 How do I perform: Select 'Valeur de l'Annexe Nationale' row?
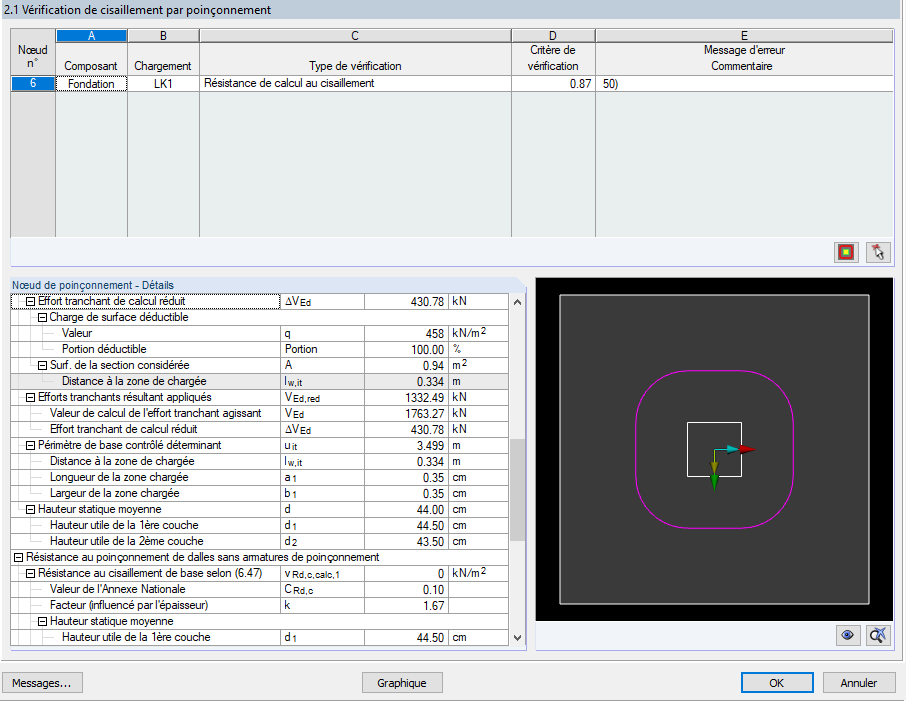(259, 589)
